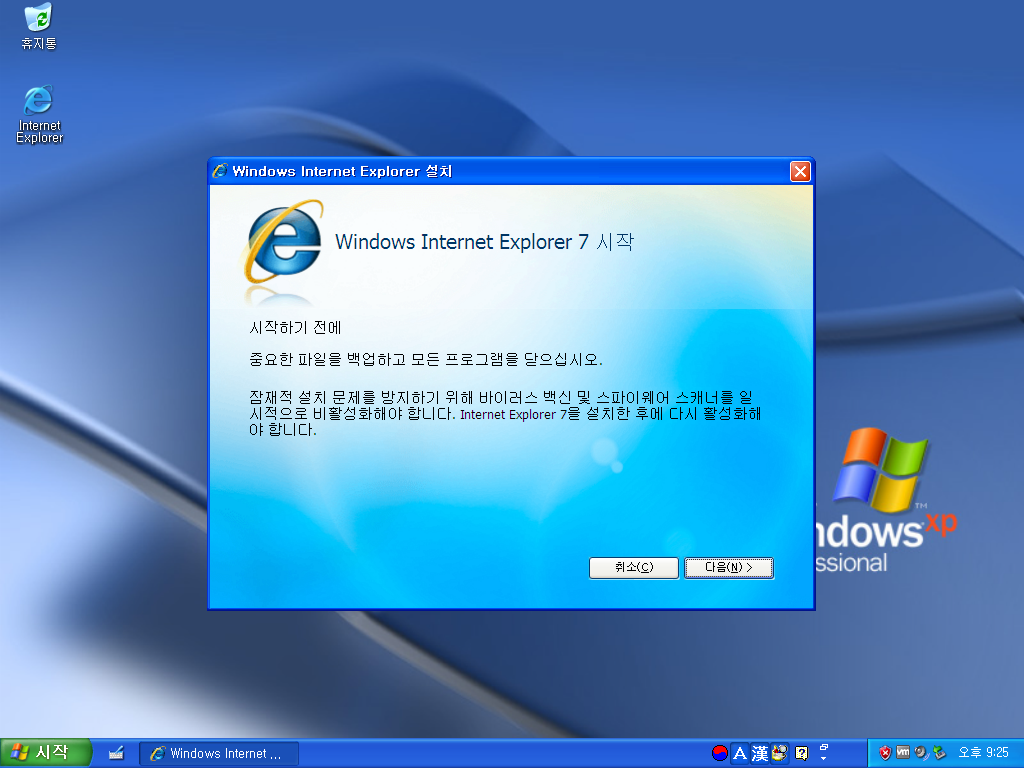Click the IE icon in dialog title bar
The width and height of the screenshot is (1024, 768).
(x=220, y=171)
